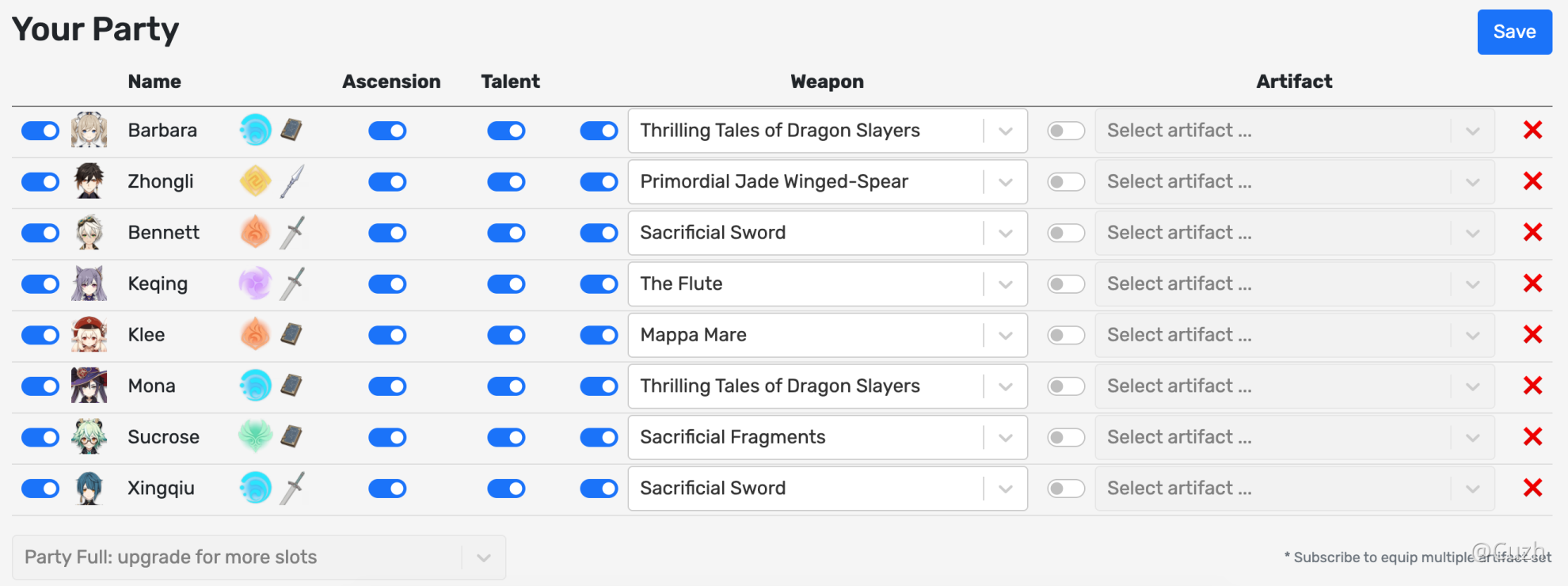The height and width of the screenshot is (586, 1568).
Task: Enable Bennett's artifact toggle
Action: (1066, 233)
